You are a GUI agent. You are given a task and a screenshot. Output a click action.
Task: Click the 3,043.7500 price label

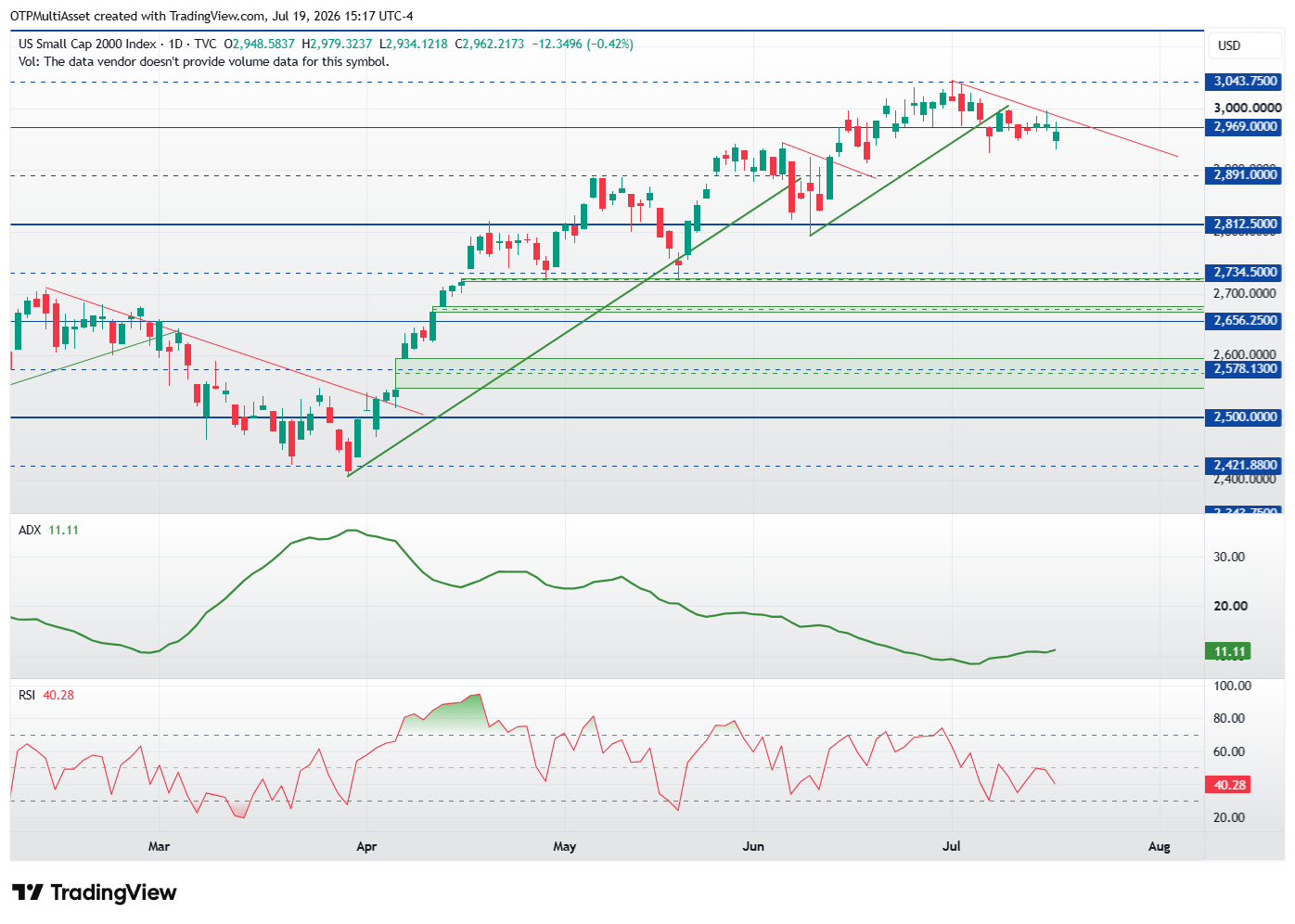1244,82
